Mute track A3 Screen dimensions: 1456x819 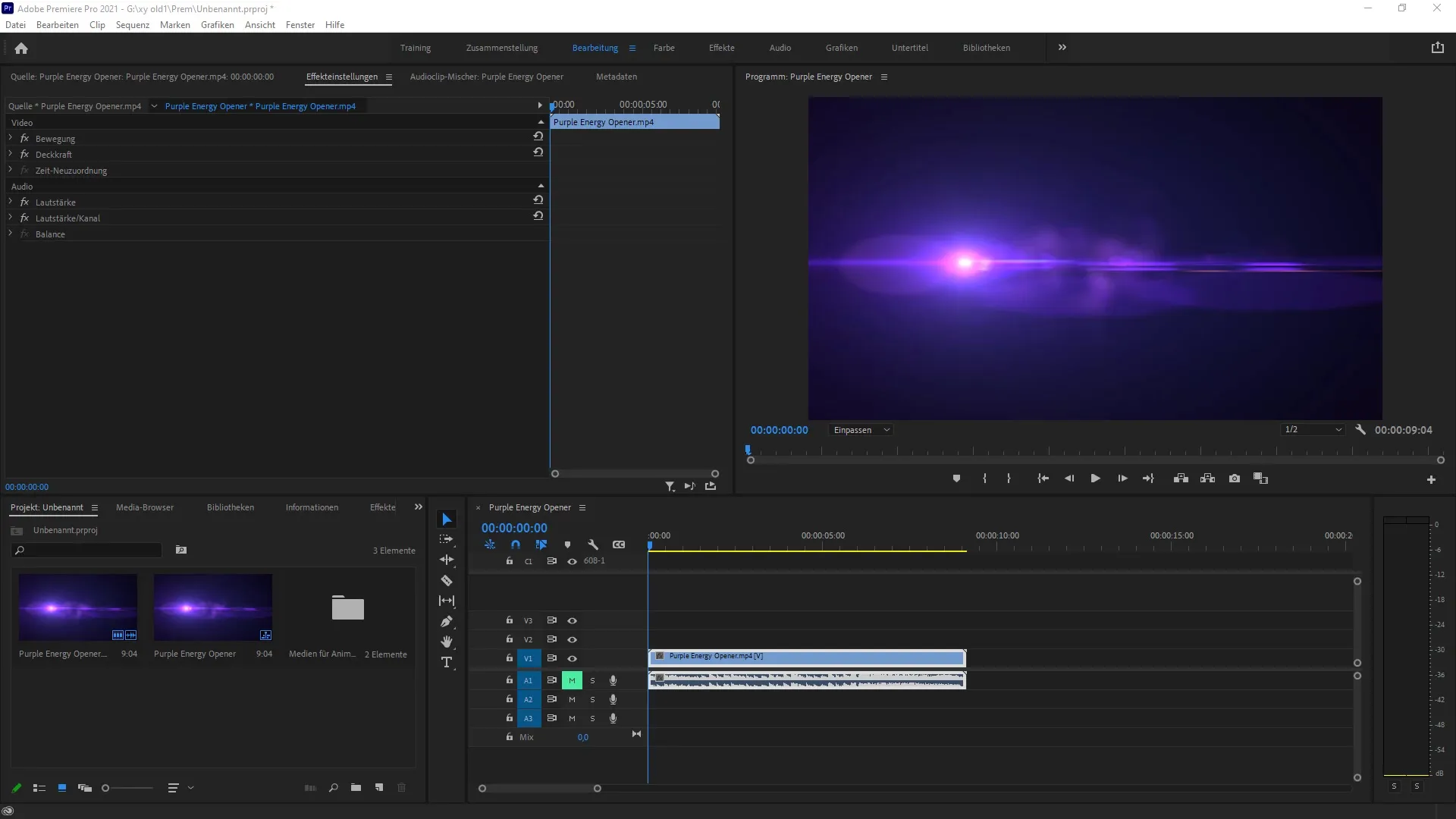572,718
